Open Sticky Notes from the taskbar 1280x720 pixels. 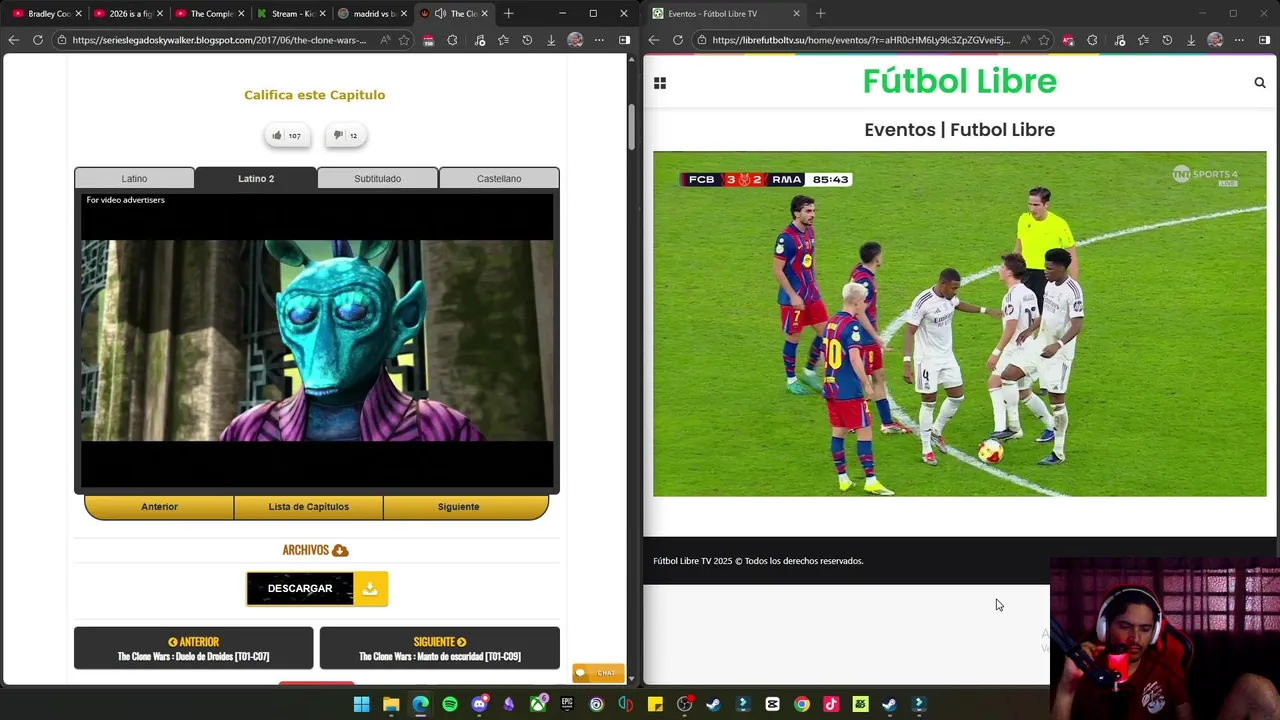point(655,704)
